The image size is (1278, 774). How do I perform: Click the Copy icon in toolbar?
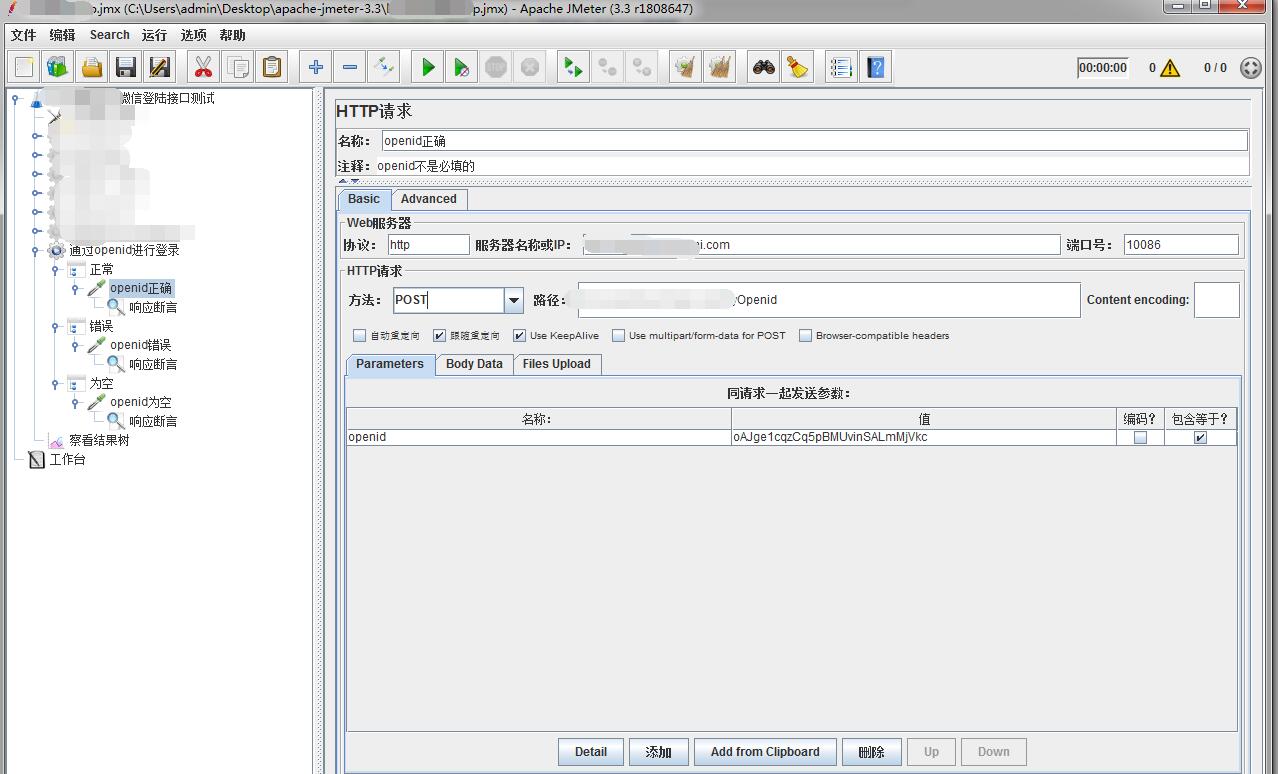(238, 67)
